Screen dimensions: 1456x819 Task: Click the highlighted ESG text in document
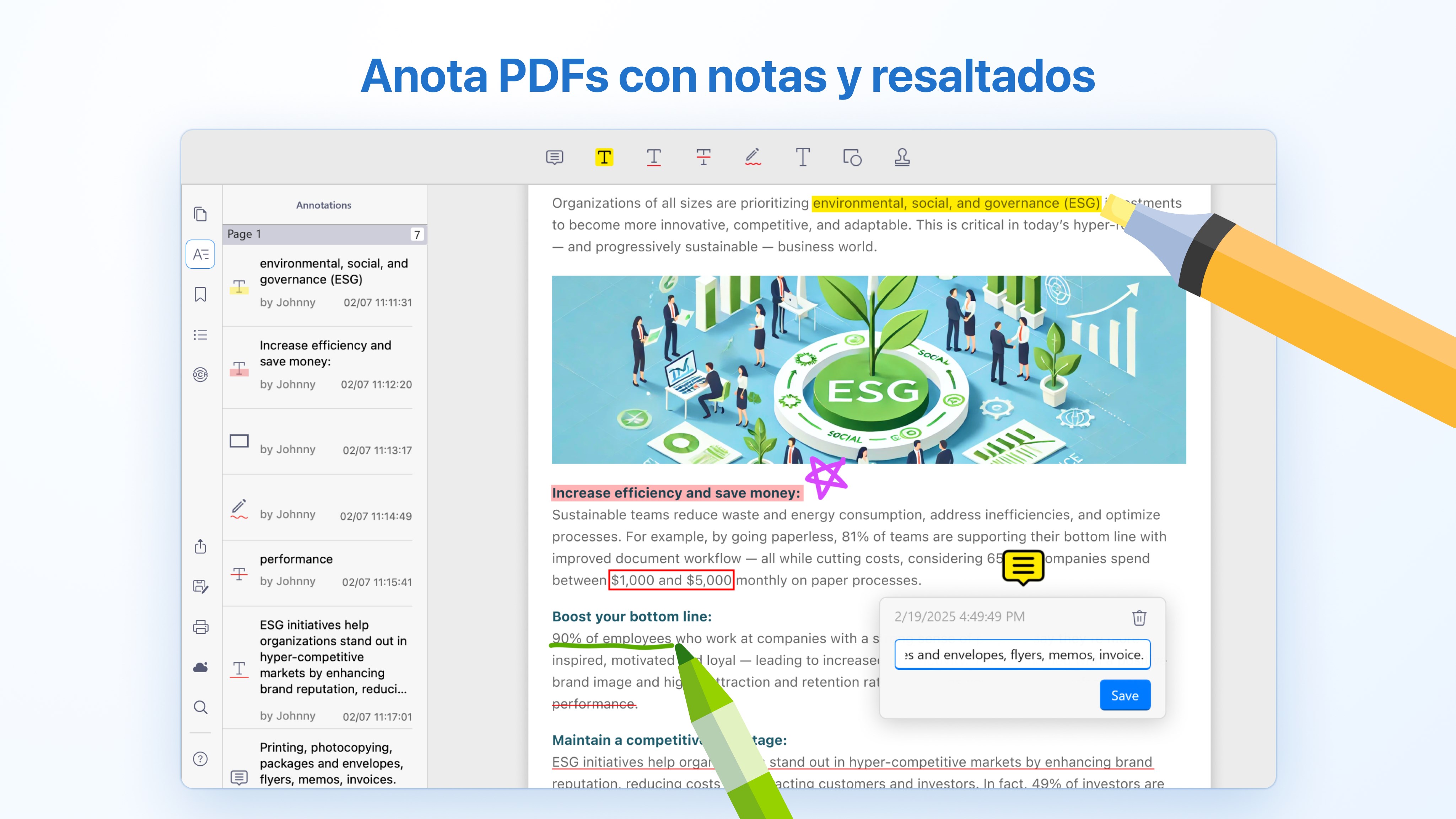pyautogui.click(x=956, y=203)
